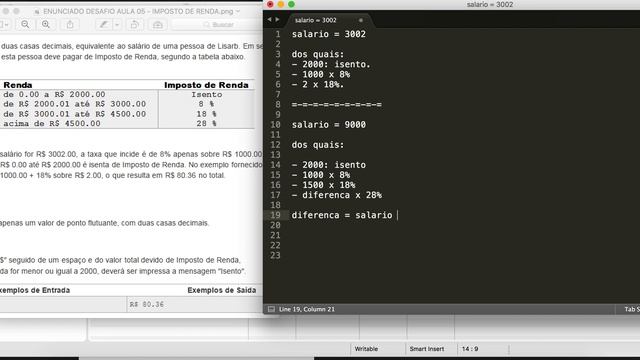Show the Markup toolbox in Preview
The width and height of the screenshot is (640, 360).
coord(158,24)
